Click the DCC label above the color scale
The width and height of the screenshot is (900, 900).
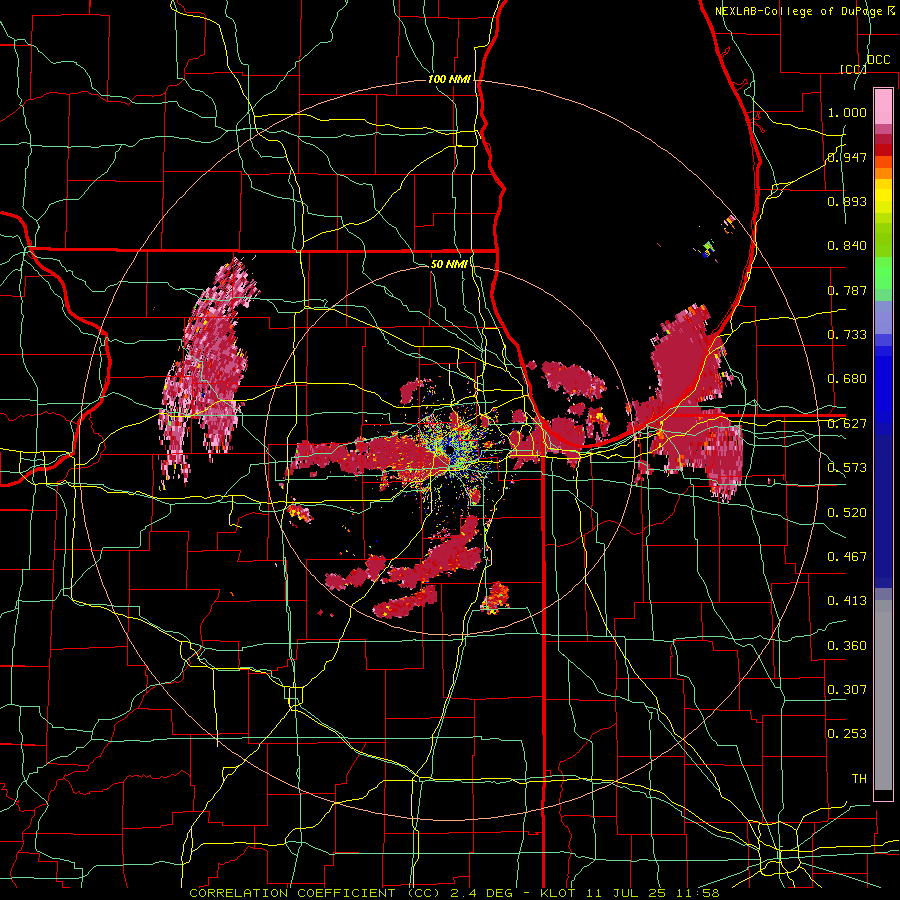(878, 60)
